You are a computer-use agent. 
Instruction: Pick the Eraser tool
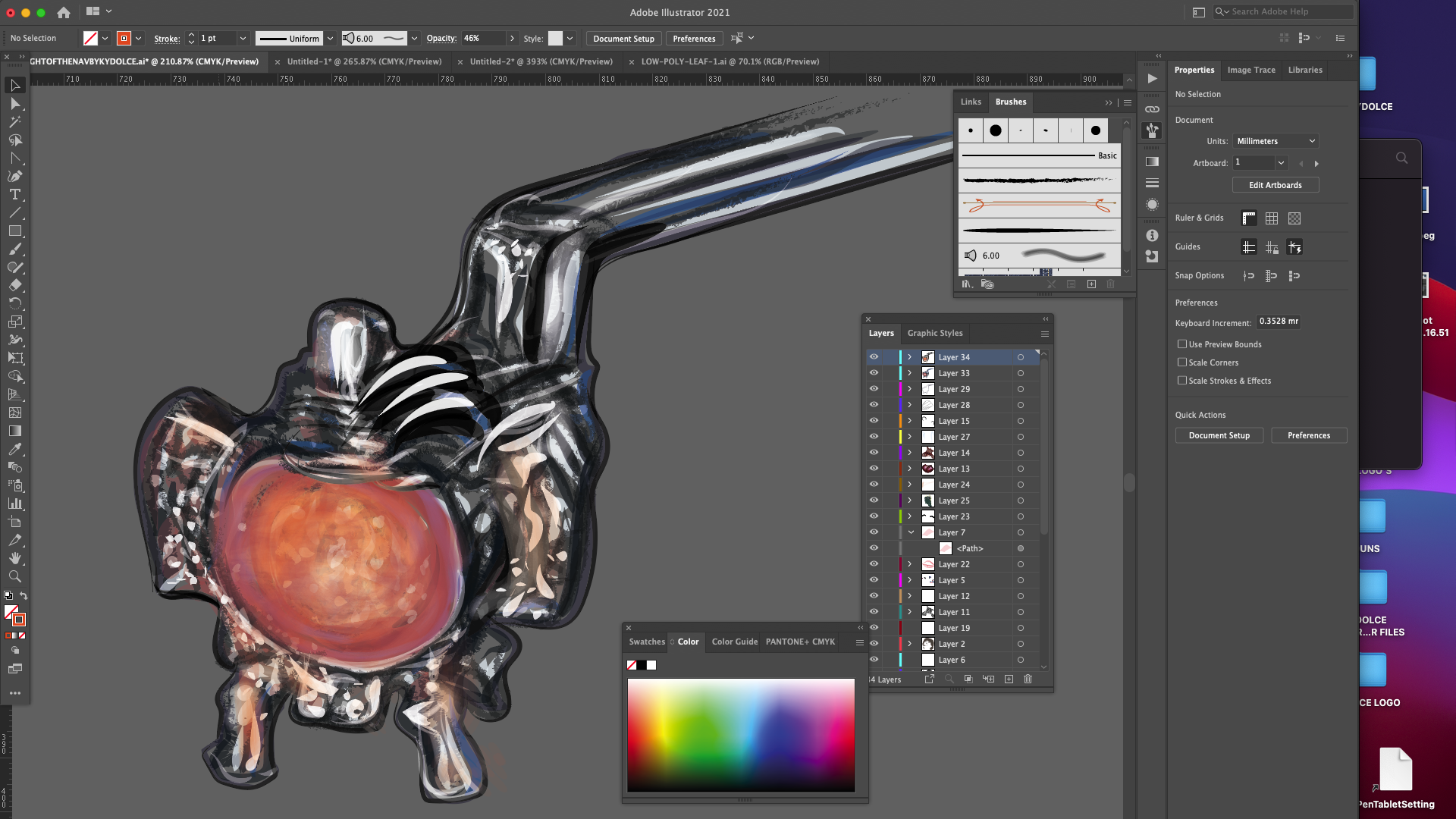point(14,285)
